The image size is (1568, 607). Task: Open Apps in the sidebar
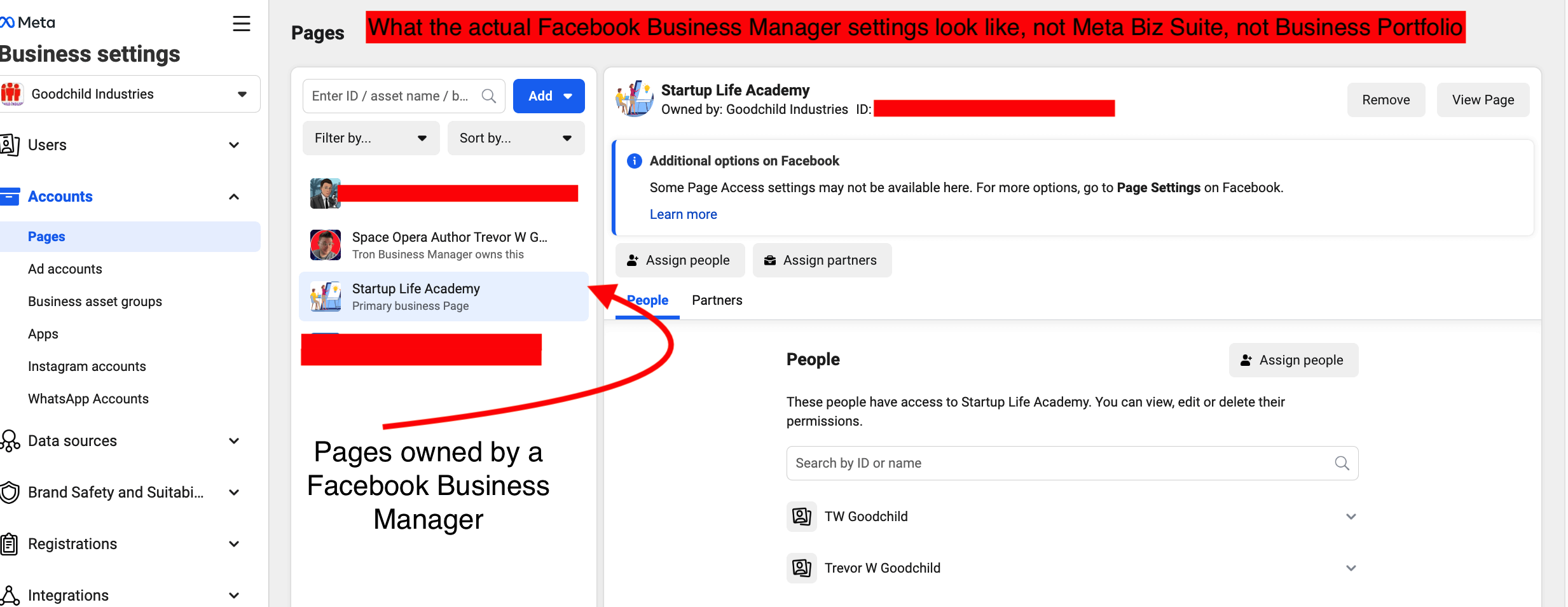43,334
